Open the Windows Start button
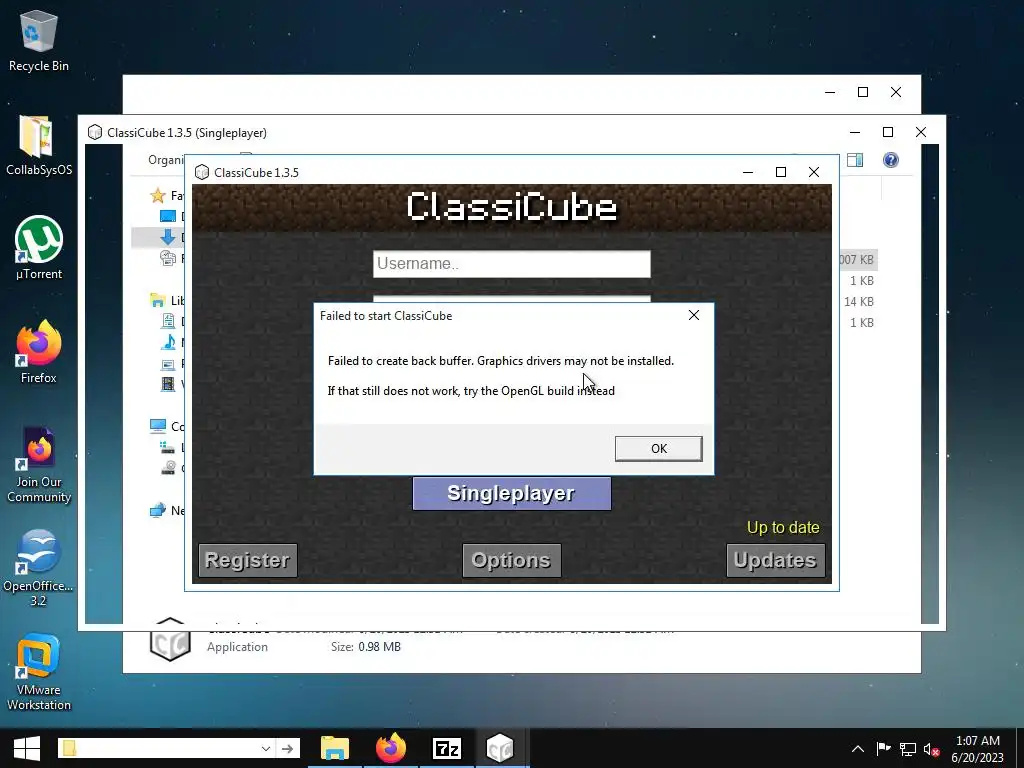This screenshot has width=1024, height=768. (x=26, y=748)
